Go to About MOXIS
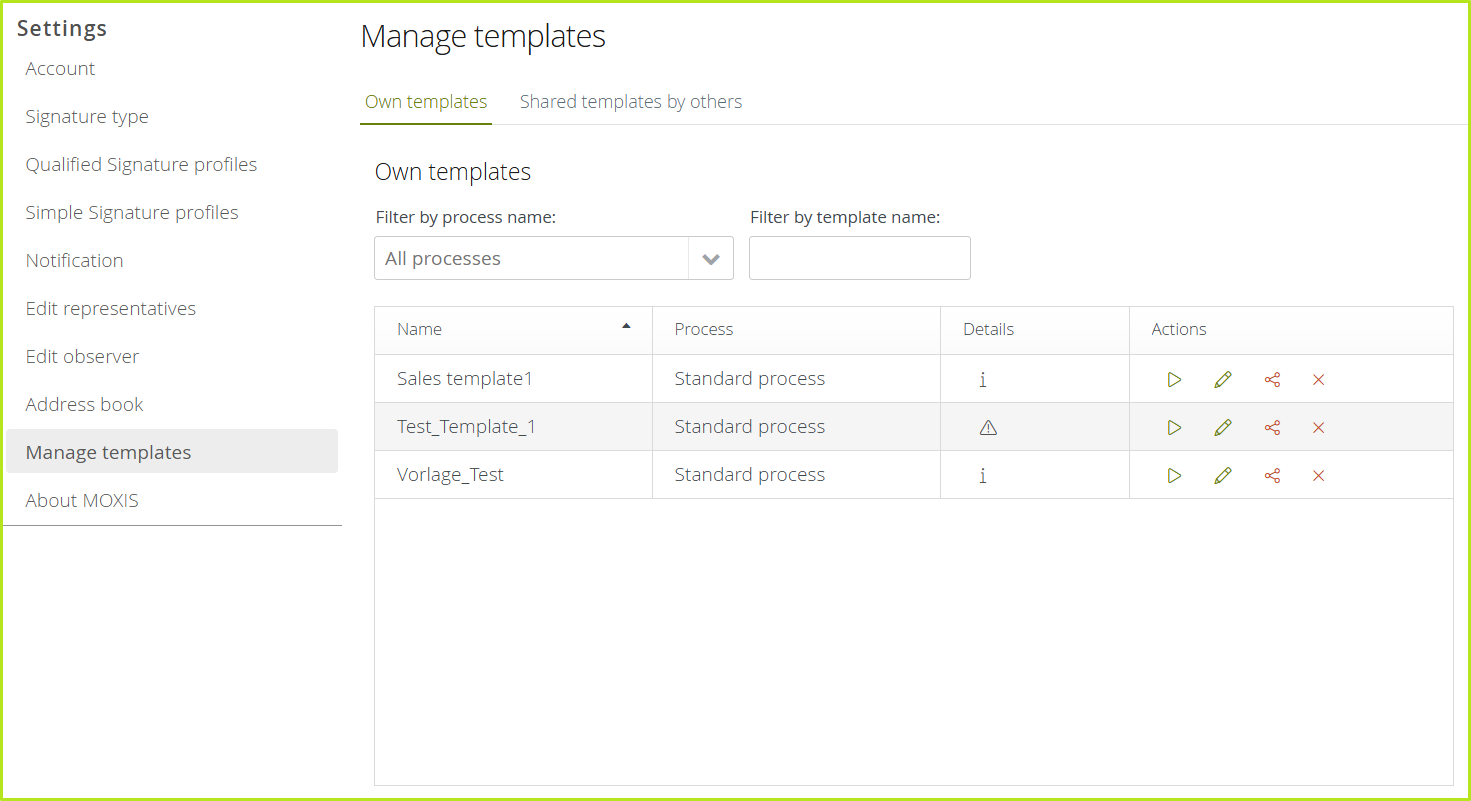This screenshot has width=1471, height=801. point(82,500)
